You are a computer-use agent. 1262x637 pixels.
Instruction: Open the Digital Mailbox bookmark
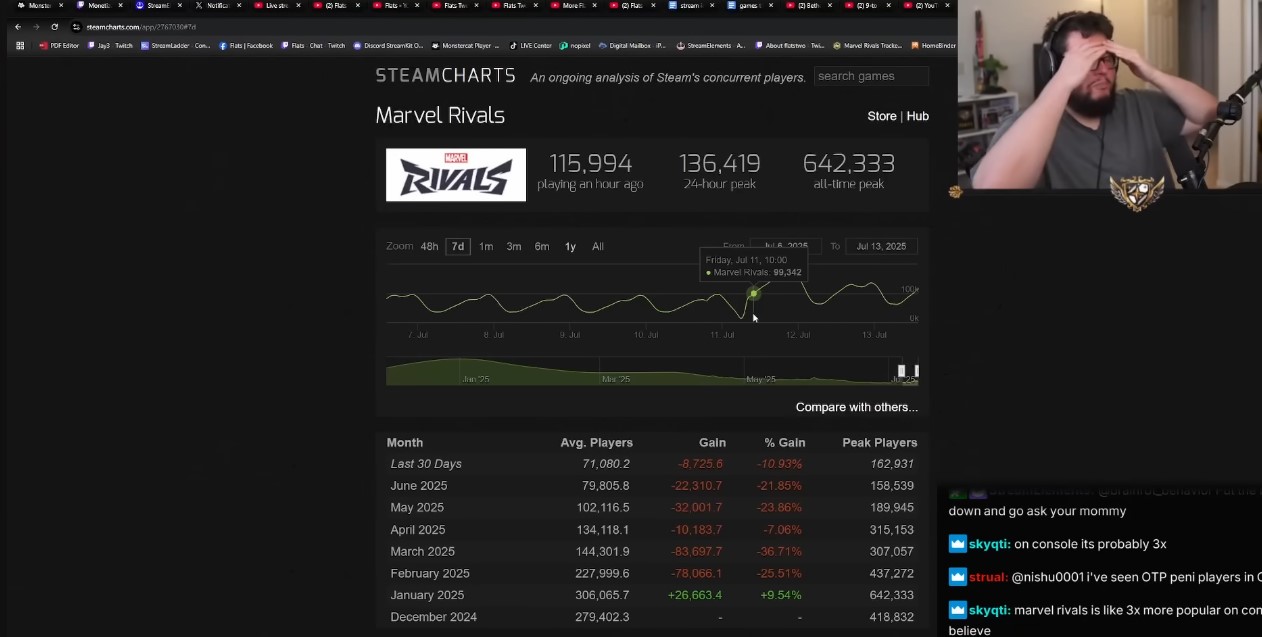click(633, 45)
